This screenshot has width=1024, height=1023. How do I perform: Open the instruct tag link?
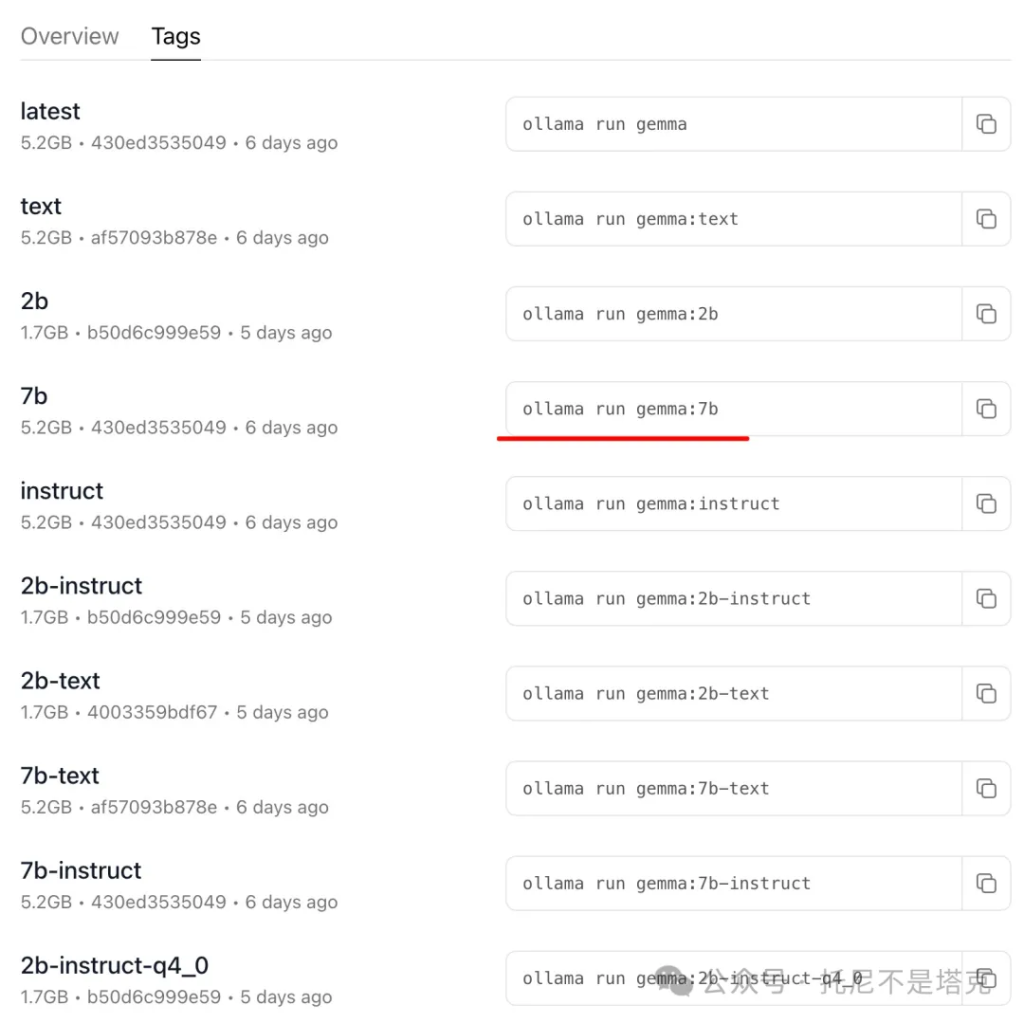coord(61,491)
